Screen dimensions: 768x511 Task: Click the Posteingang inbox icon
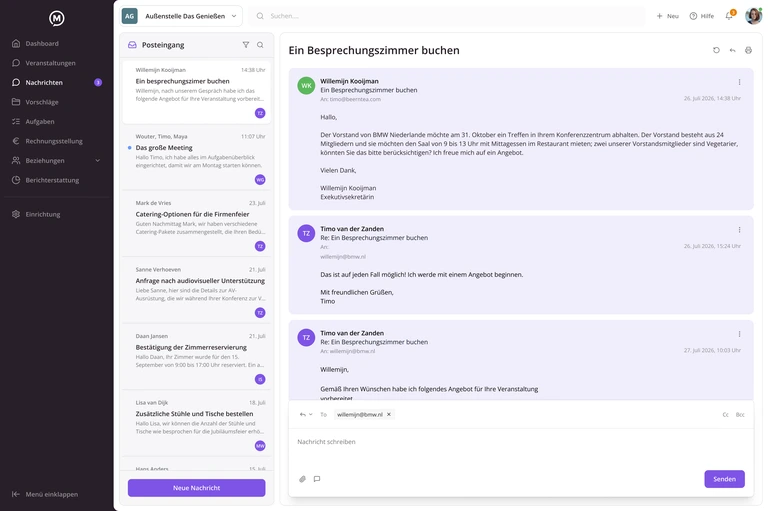tap(132, 45)
